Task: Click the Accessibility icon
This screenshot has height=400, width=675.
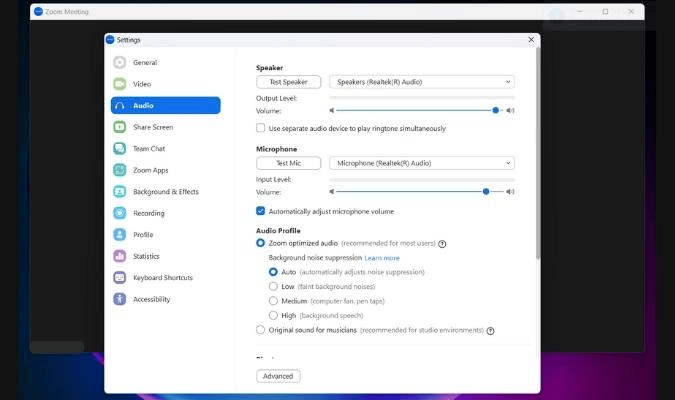Action: click(x=119, y=299)
